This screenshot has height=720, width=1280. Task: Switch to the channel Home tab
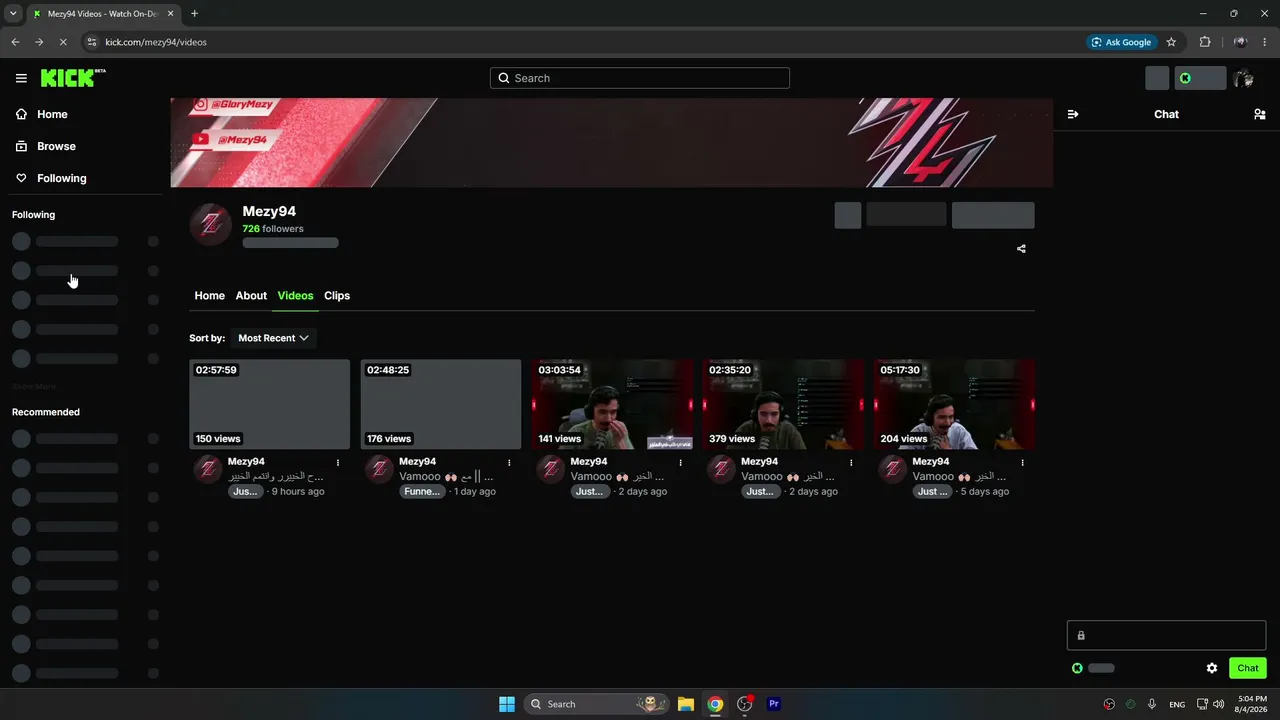[x=209, y=296]
